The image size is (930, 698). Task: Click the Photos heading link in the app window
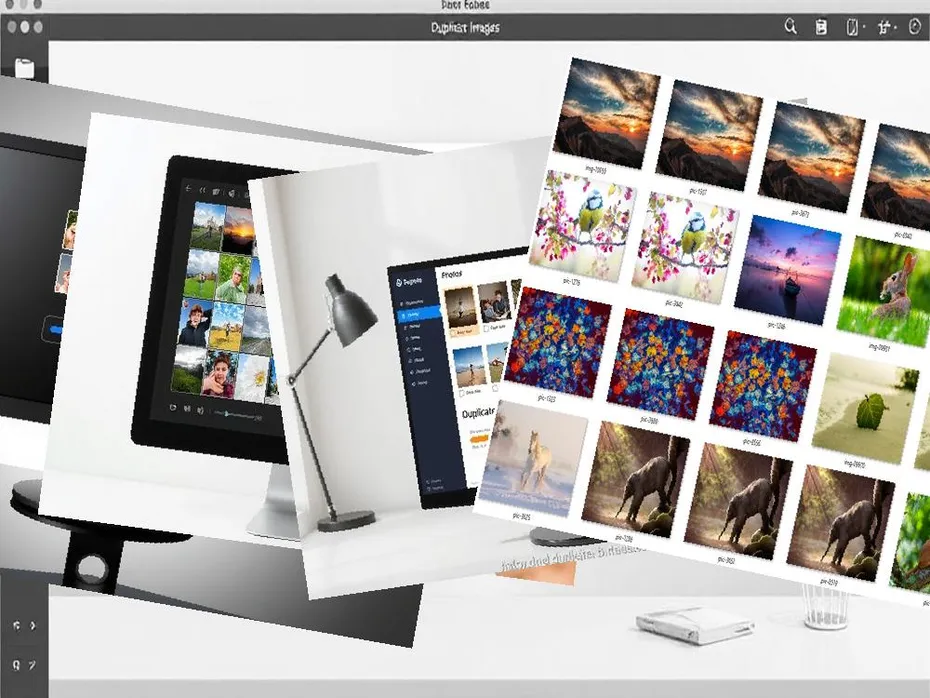click(450, 275)
